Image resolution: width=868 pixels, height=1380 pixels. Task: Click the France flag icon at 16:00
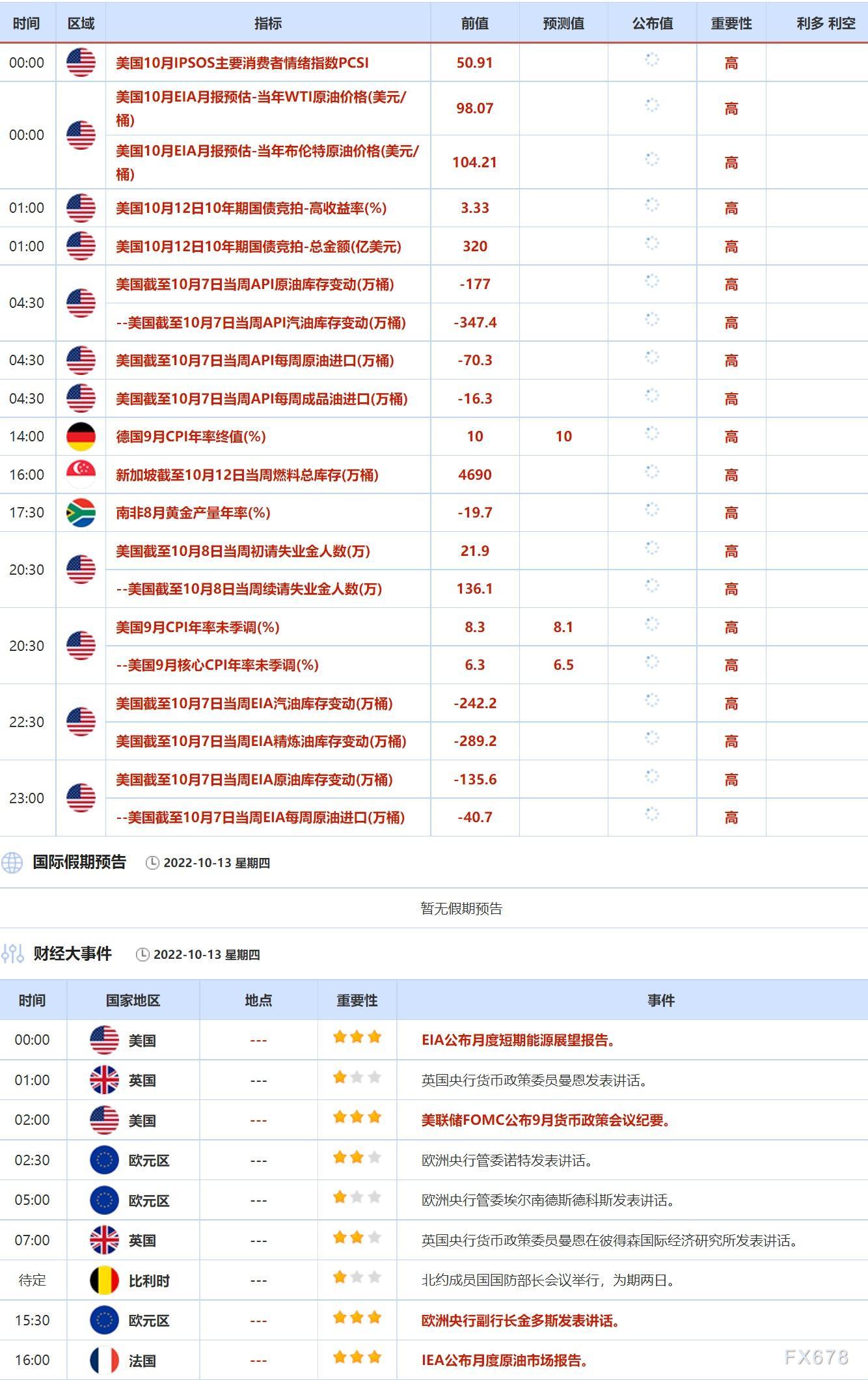pyautogui.click(x=104, y=1360)
